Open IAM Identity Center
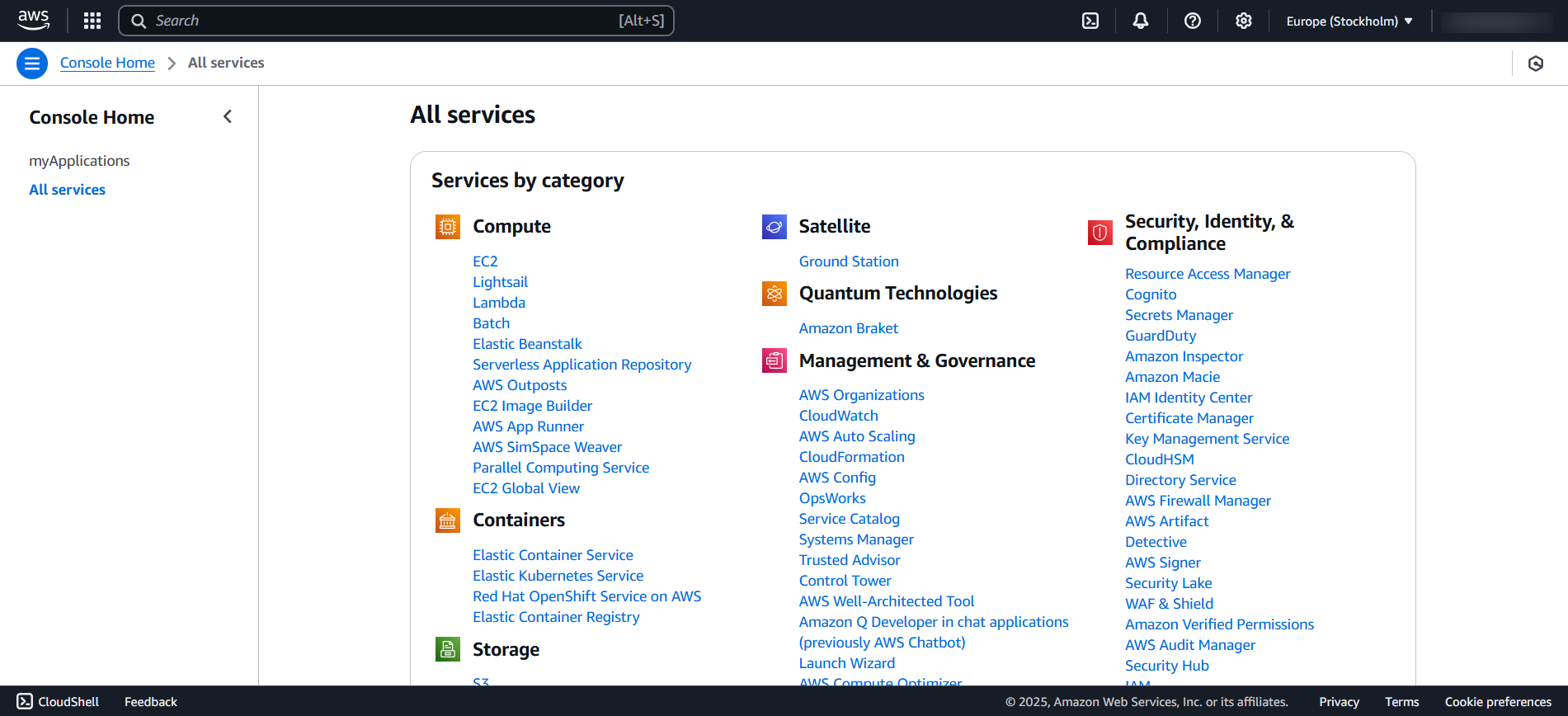 (1189, 398)
